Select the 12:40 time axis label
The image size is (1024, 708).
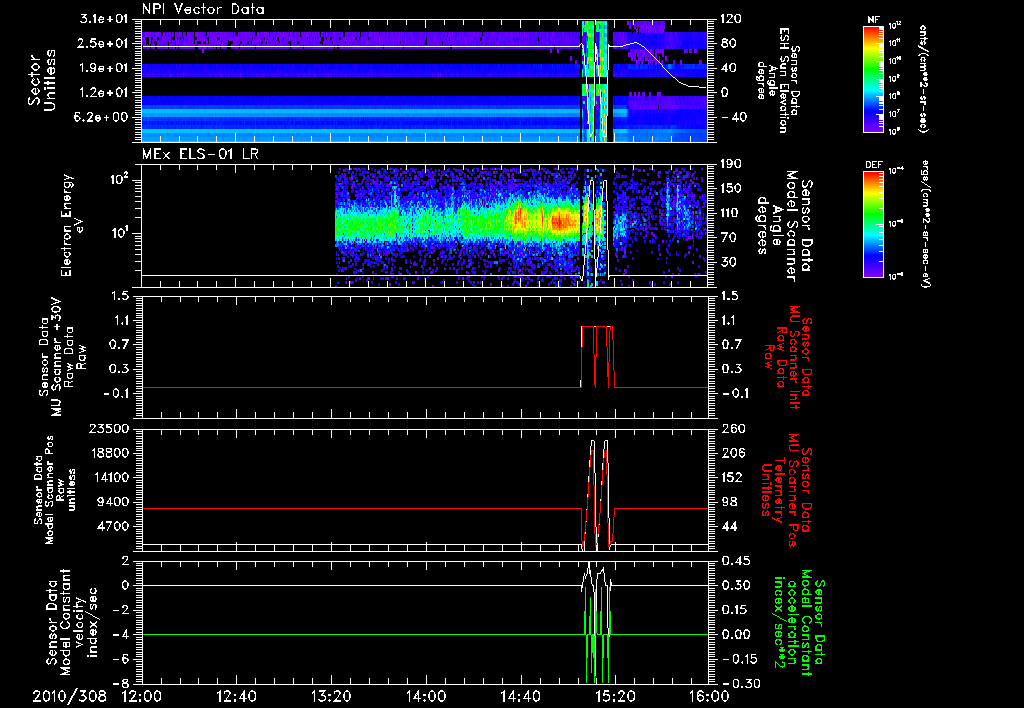[x=237, y=695]
